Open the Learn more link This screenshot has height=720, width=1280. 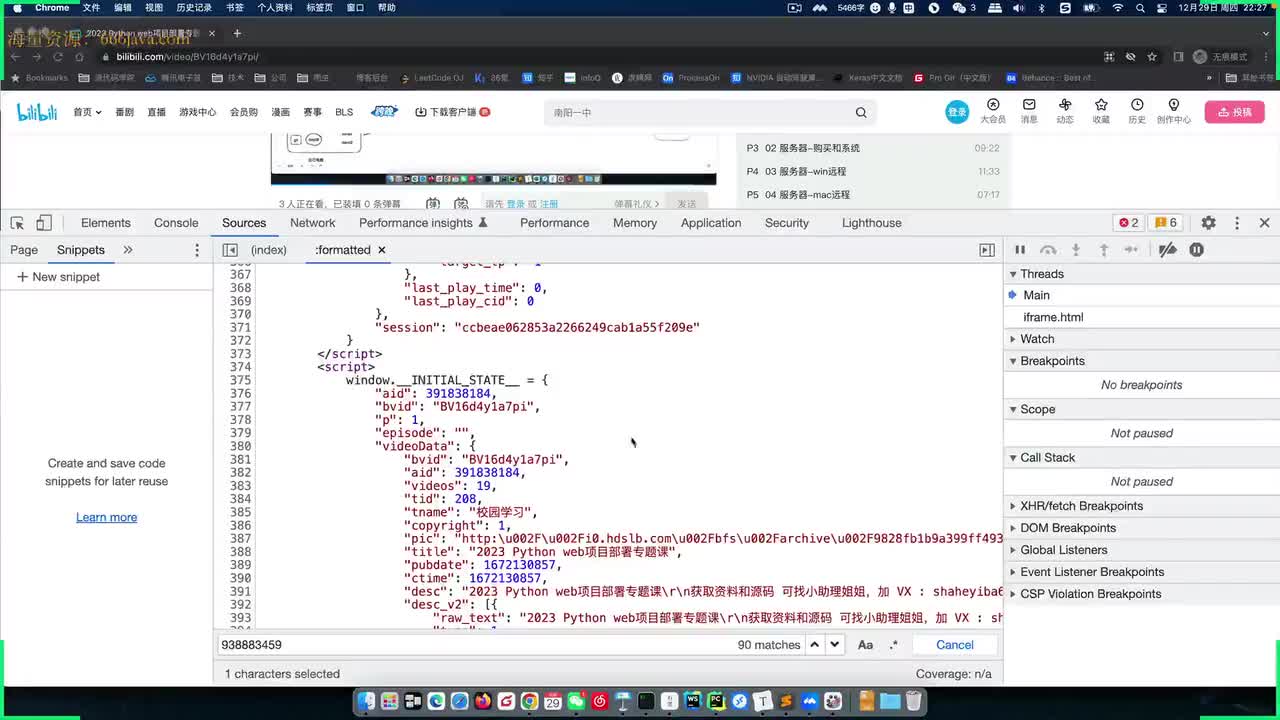coord(106,517)
